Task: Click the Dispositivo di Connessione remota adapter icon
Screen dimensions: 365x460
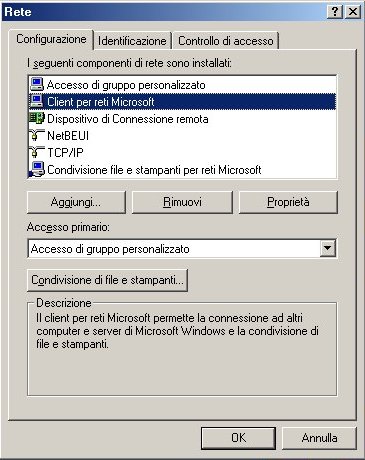Action: click(37, 118)
